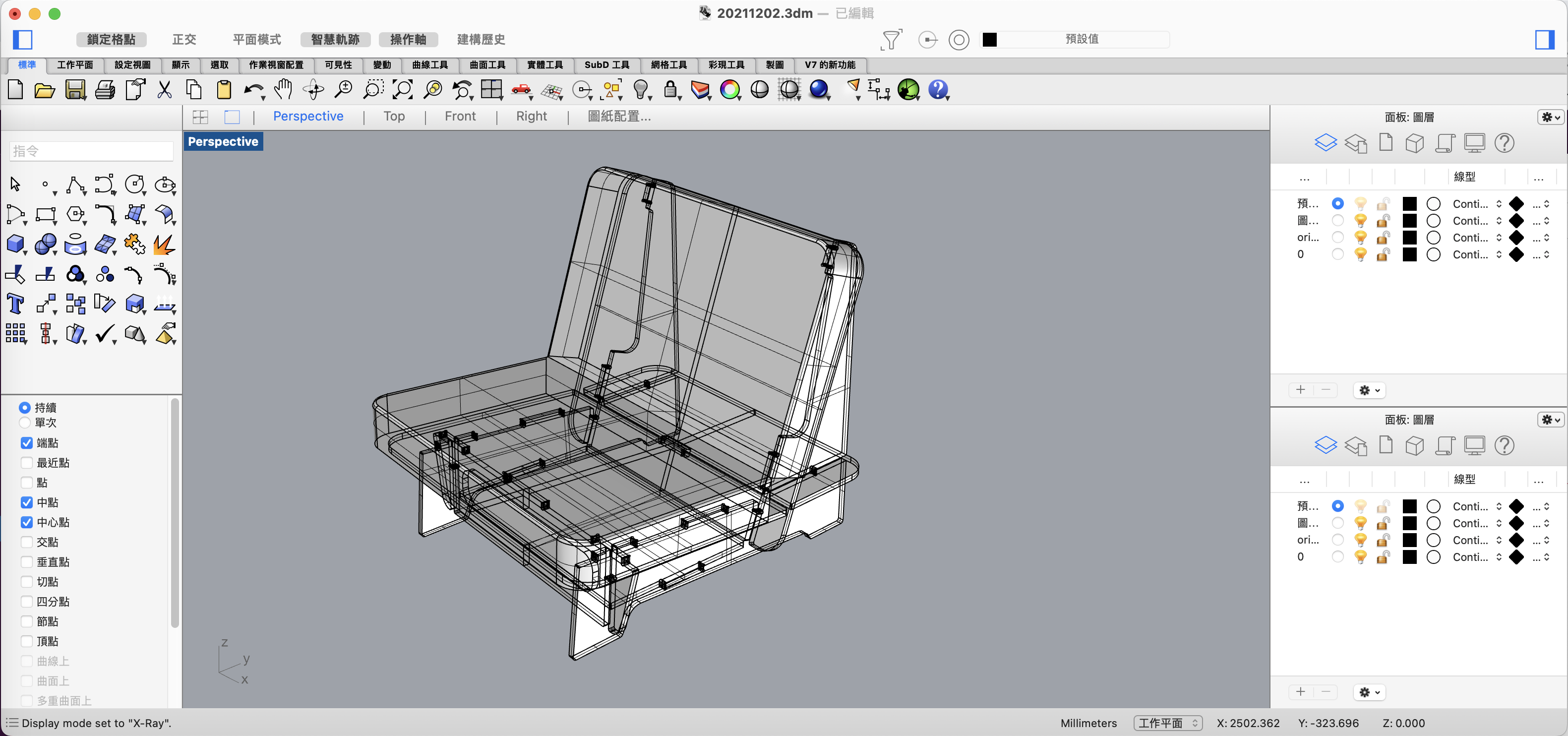Screen dimensions: 1568x736
Task: Enable the 最近點 osnap checkbox
Action: coord(27,463)
